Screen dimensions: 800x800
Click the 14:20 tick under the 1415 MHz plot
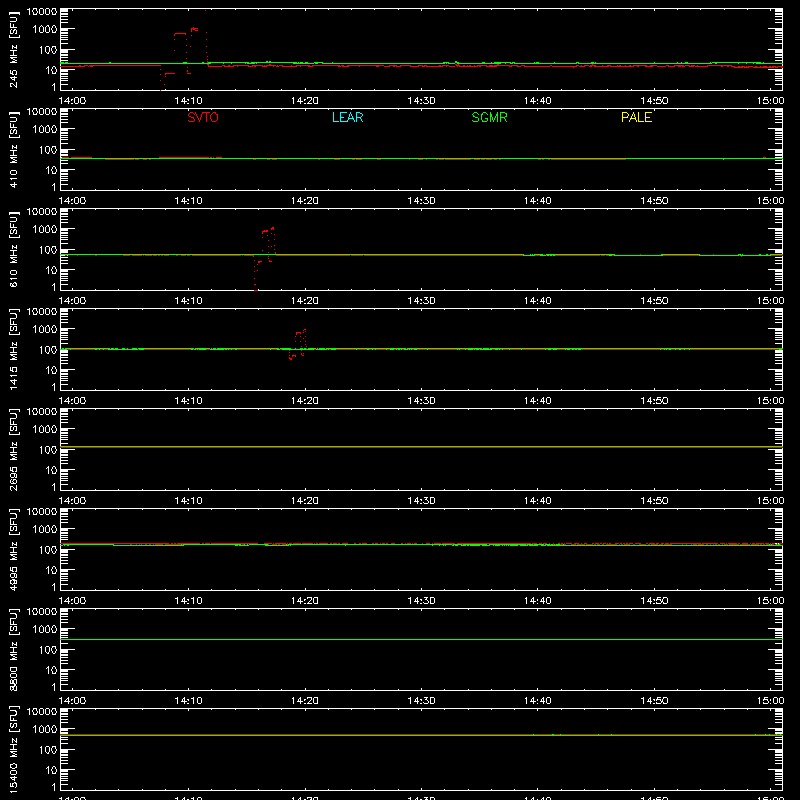click(x=305, y=401)
